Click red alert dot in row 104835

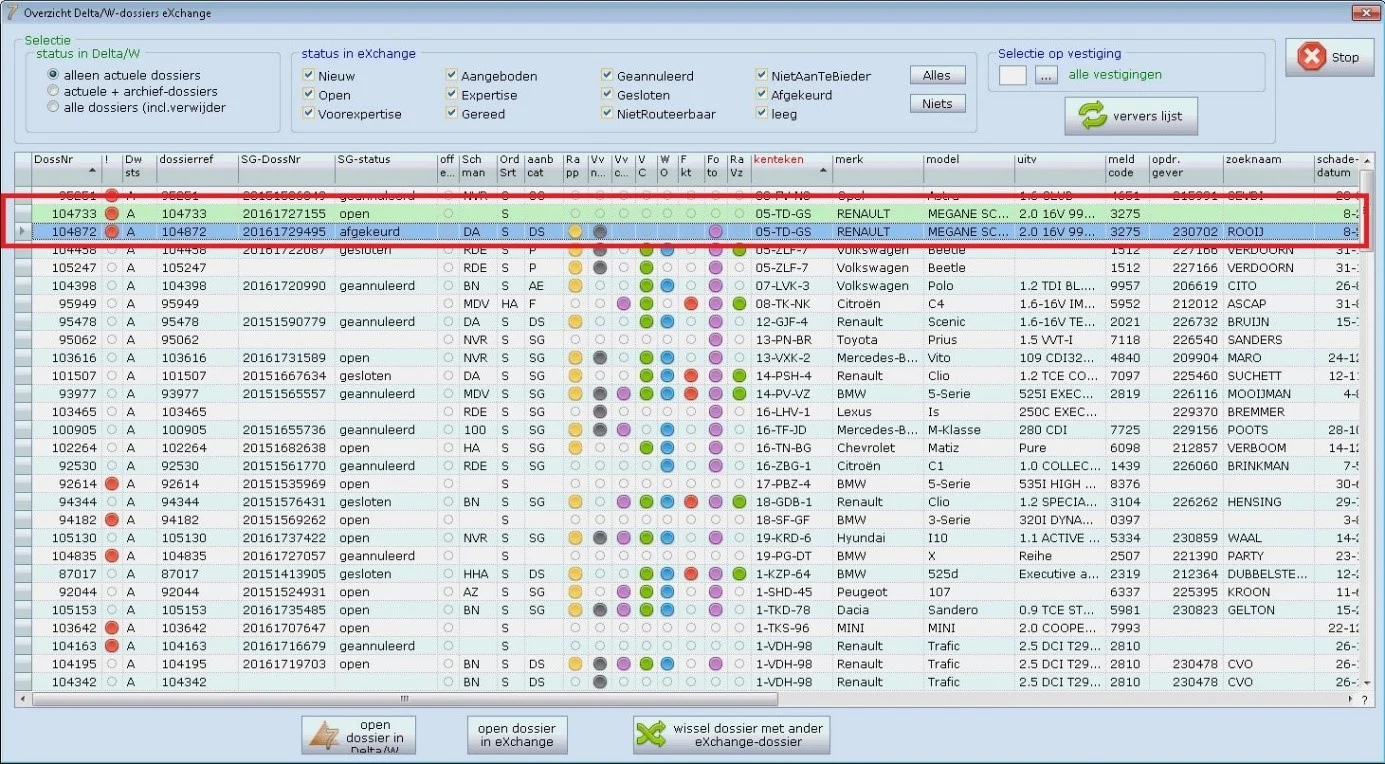click(x=112, y=556)
